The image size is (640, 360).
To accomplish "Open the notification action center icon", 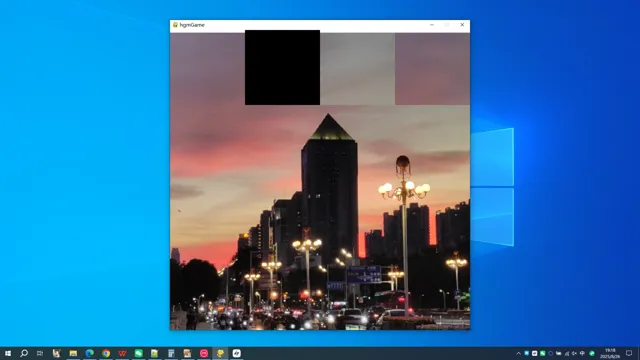I will pyautogui.click(x=629, y=353).
